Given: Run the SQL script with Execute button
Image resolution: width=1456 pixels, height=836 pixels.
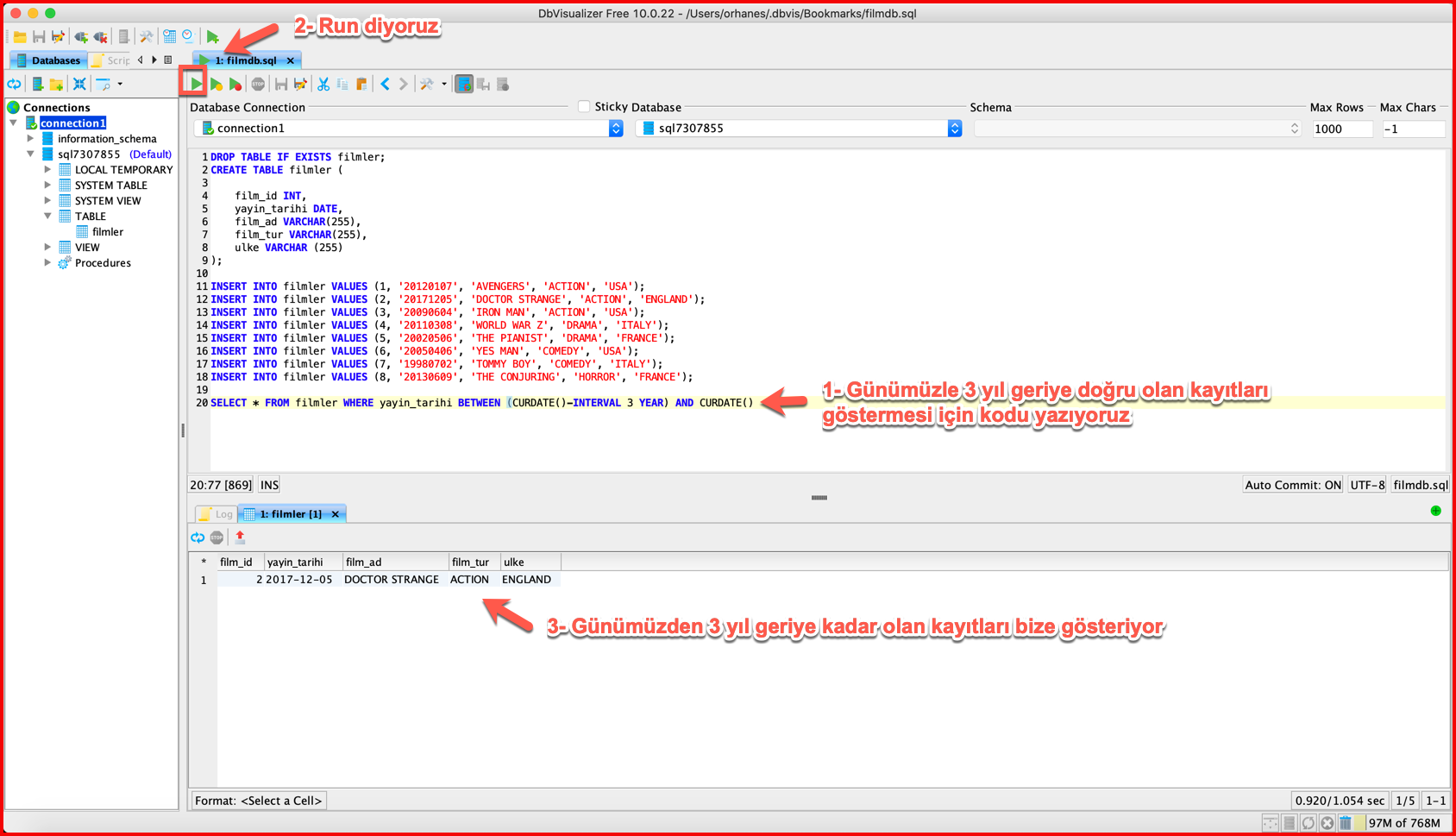Looking at the screenshot, I should [x=196, y=84].
